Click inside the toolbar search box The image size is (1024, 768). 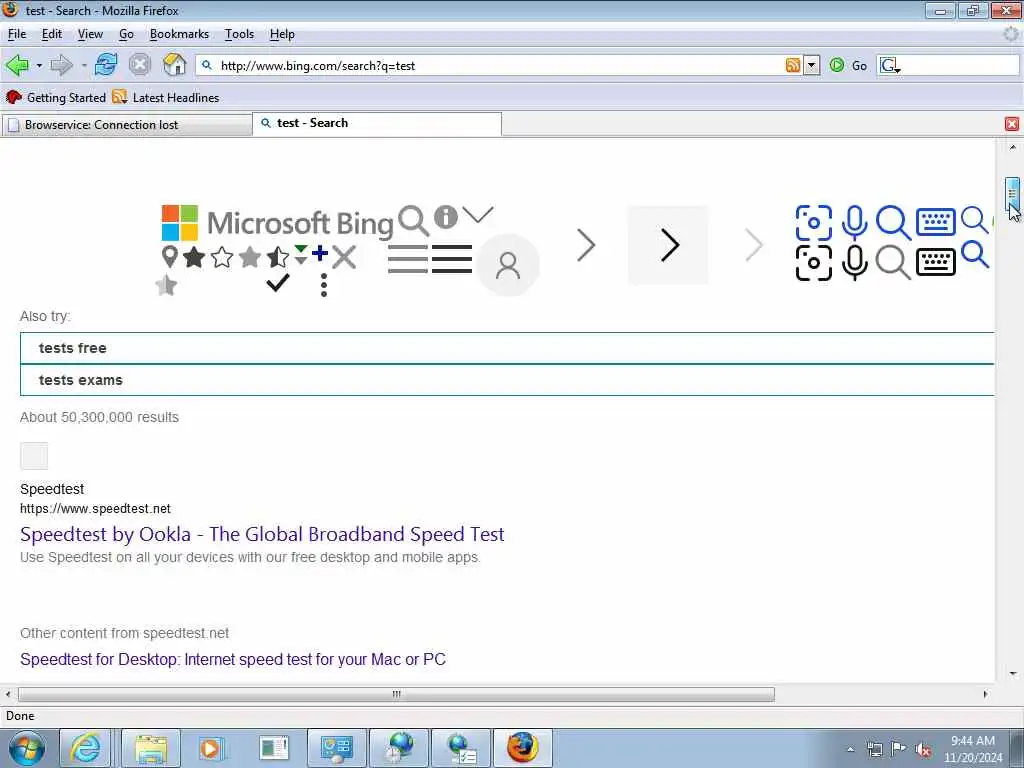(x=960, y=65)
